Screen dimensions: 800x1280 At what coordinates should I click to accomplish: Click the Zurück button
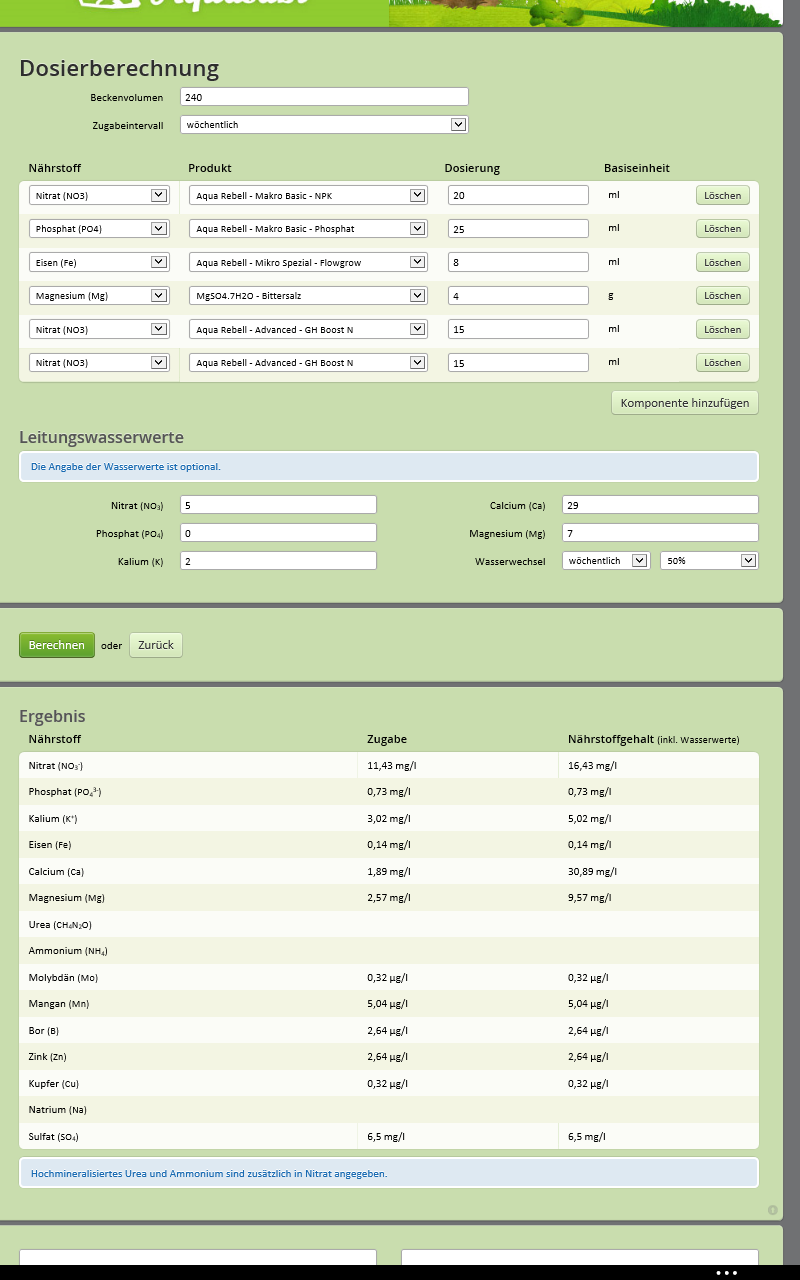(x=156, y=645)
